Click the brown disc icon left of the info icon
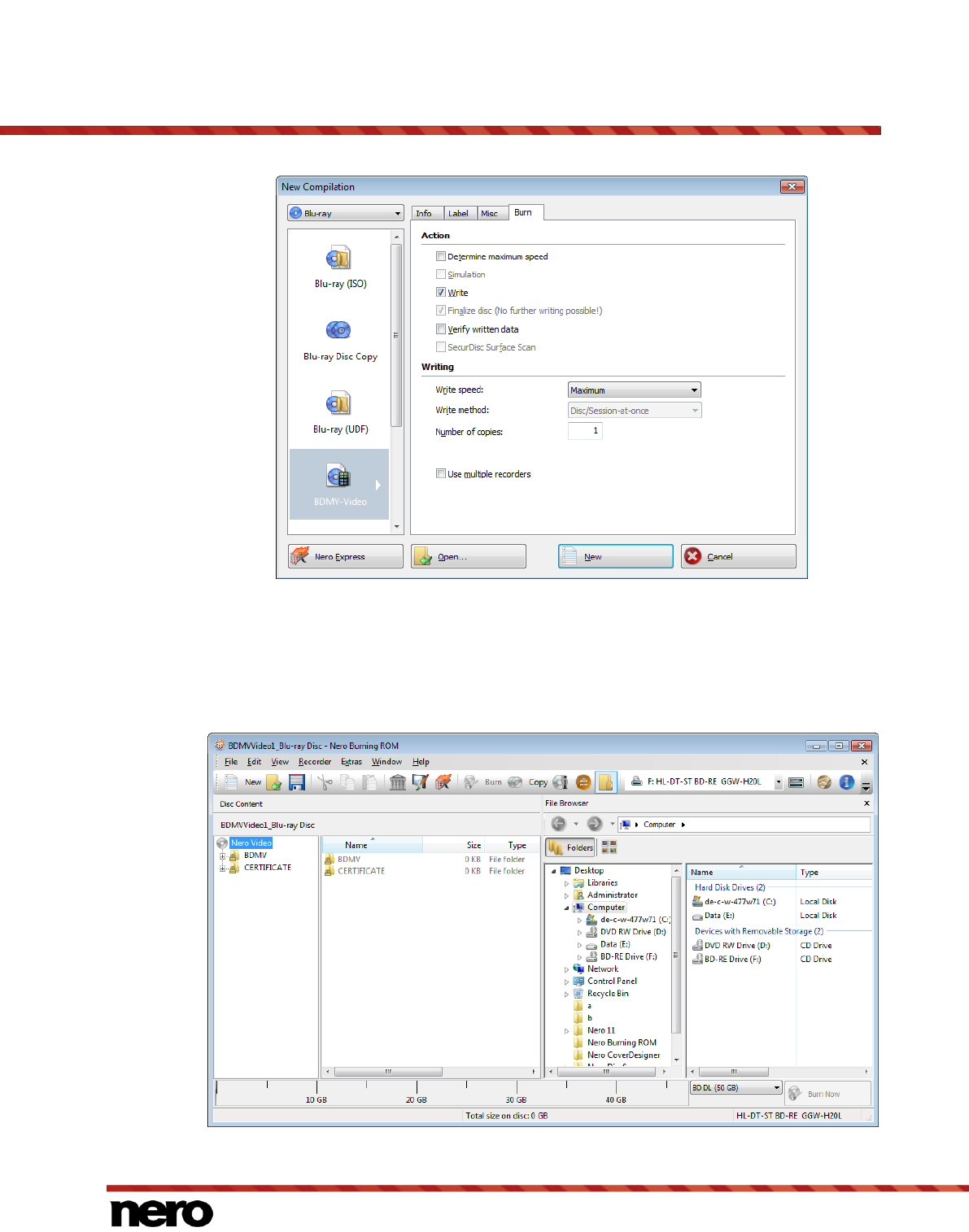969x1232 pixels. pyautogui.click(x=824, y=782)
